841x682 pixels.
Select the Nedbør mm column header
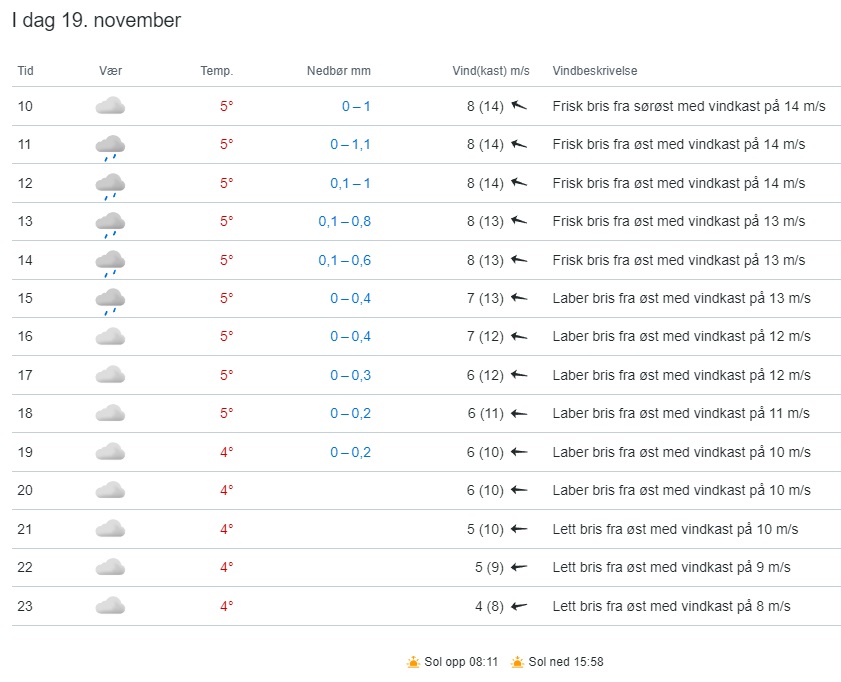pyautogui.click(x=338, y=71)
